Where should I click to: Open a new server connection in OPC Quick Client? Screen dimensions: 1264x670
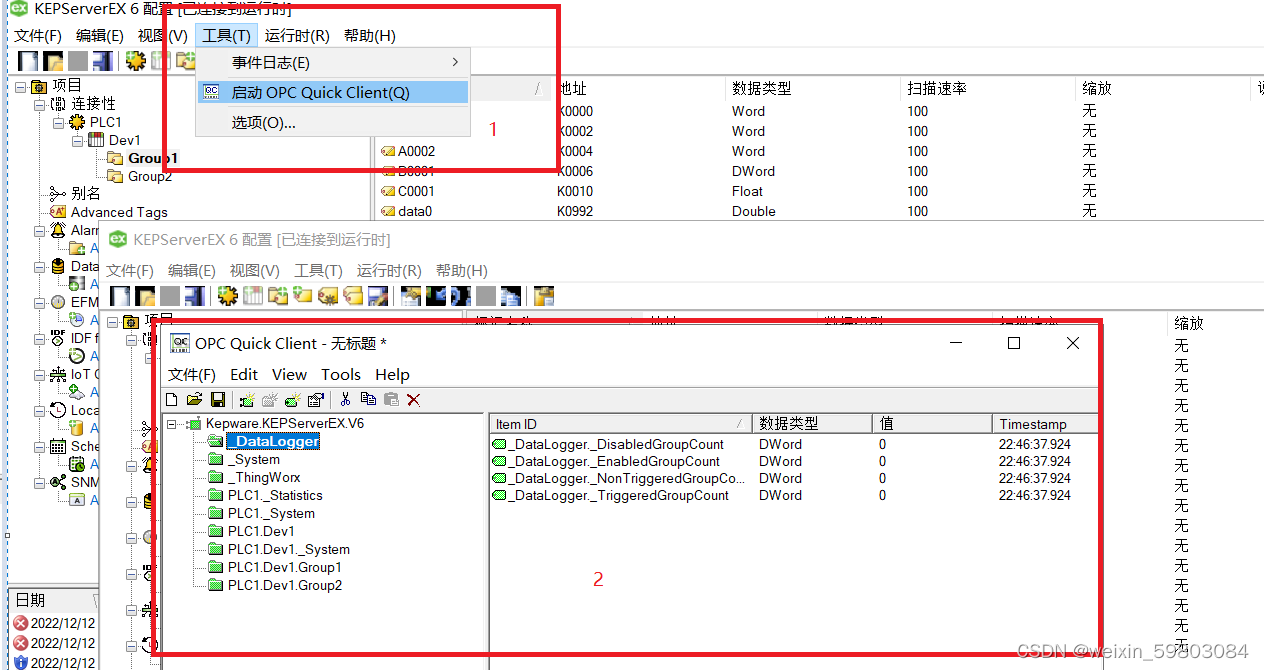click(x=247, y=398)
